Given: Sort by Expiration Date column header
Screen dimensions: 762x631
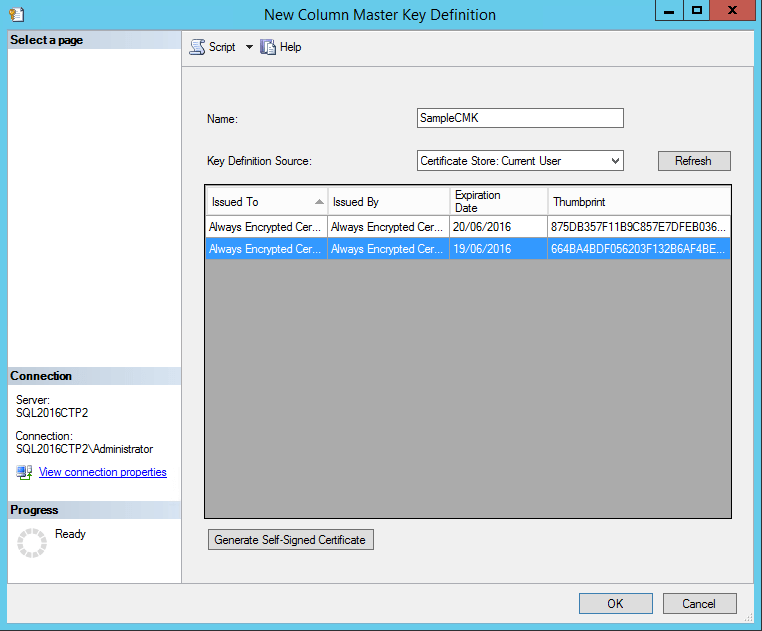Looking at the screenshot, I should tap(498, 201).
